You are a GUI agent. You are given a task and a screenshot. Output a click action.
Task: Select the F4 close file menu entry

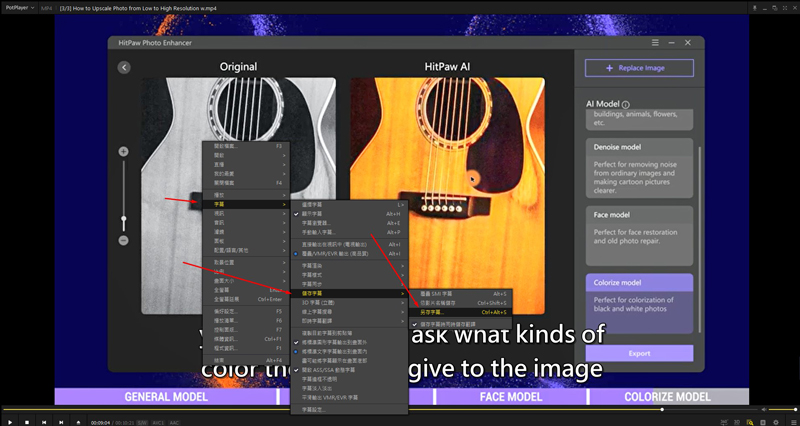tap(246, 183)
